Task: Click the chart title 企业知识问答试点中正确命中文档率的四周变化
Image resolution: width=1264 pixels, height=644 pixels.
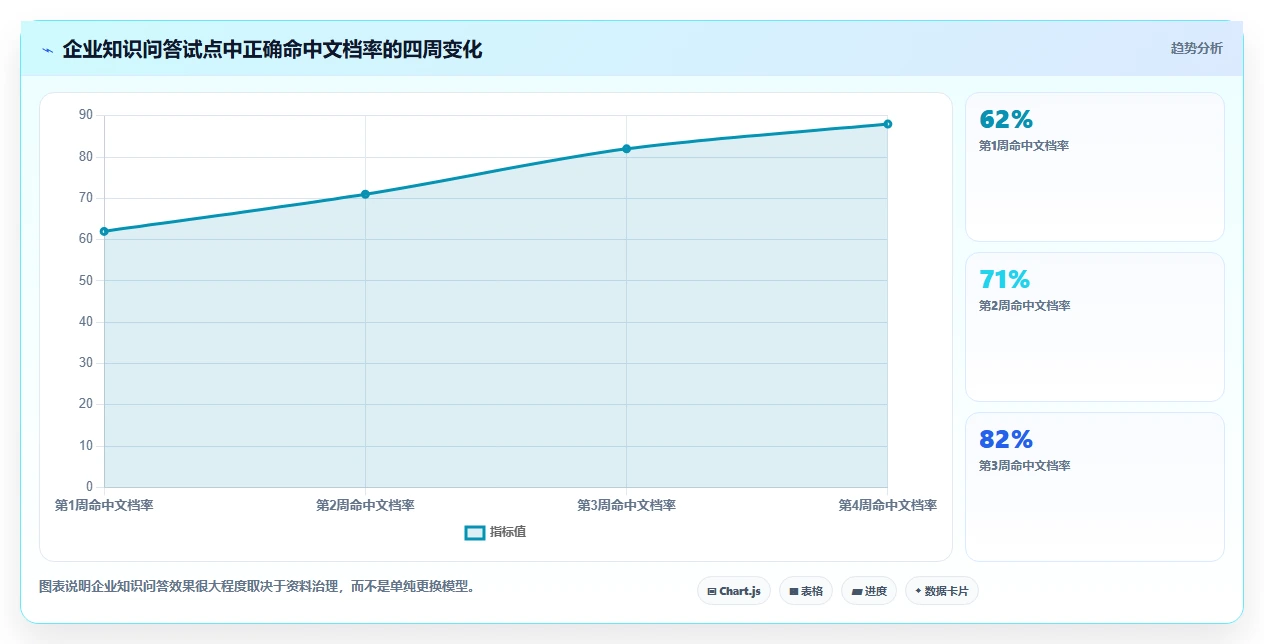Action: (x=272, y=49)
